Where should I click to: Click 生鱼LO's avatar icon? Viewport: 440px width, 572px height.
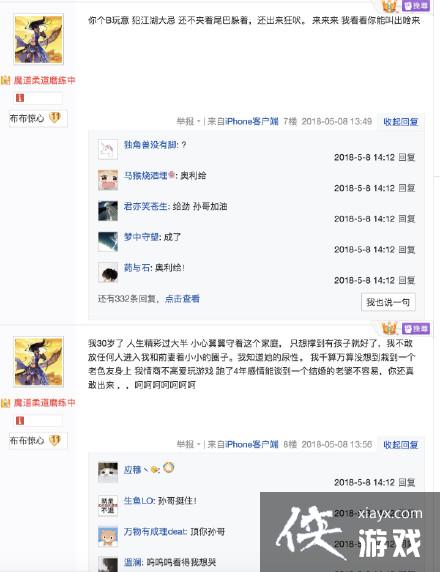click(108, 505)
